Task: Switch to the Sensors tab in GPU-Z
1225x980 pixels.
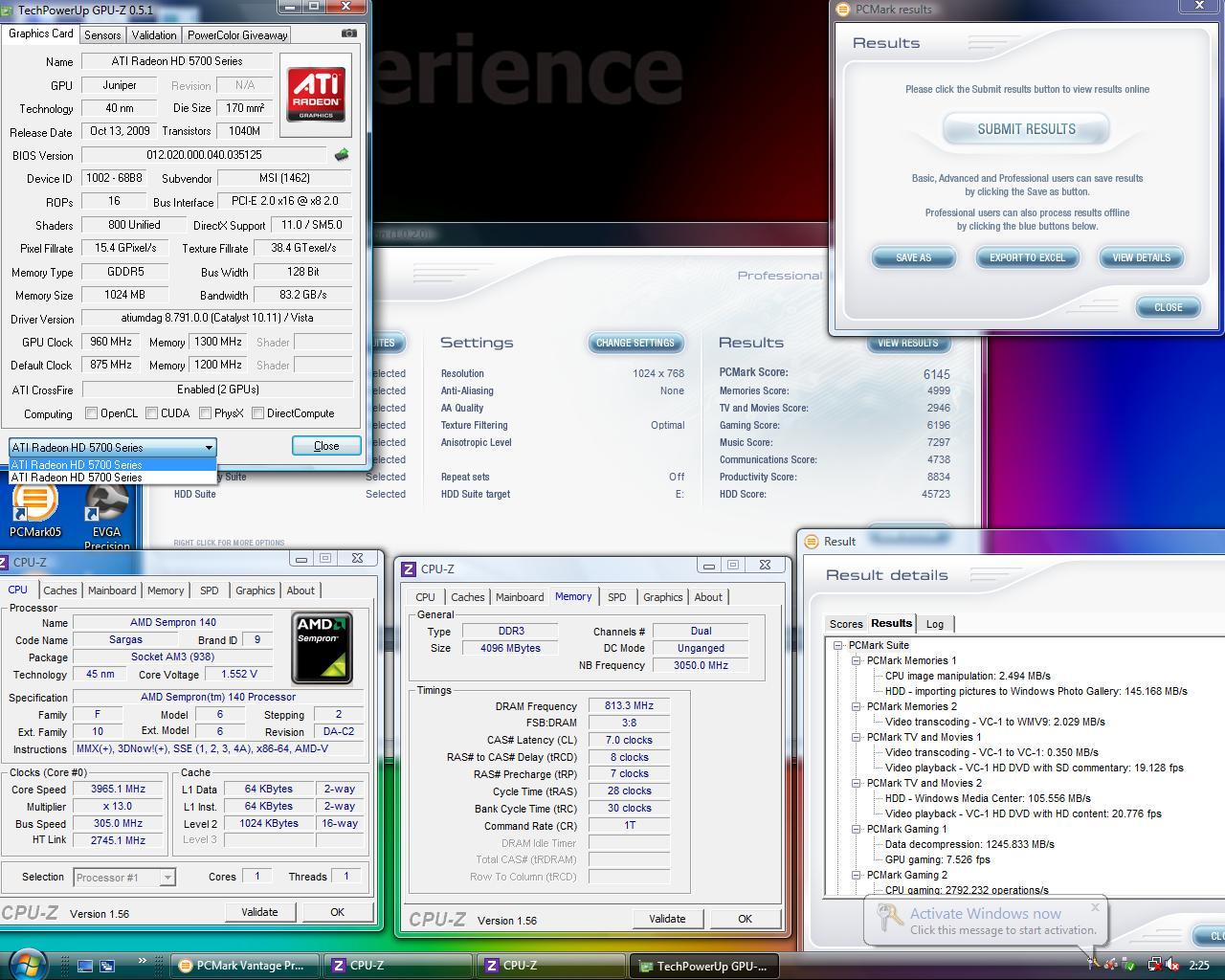Action: coord(102,35)
